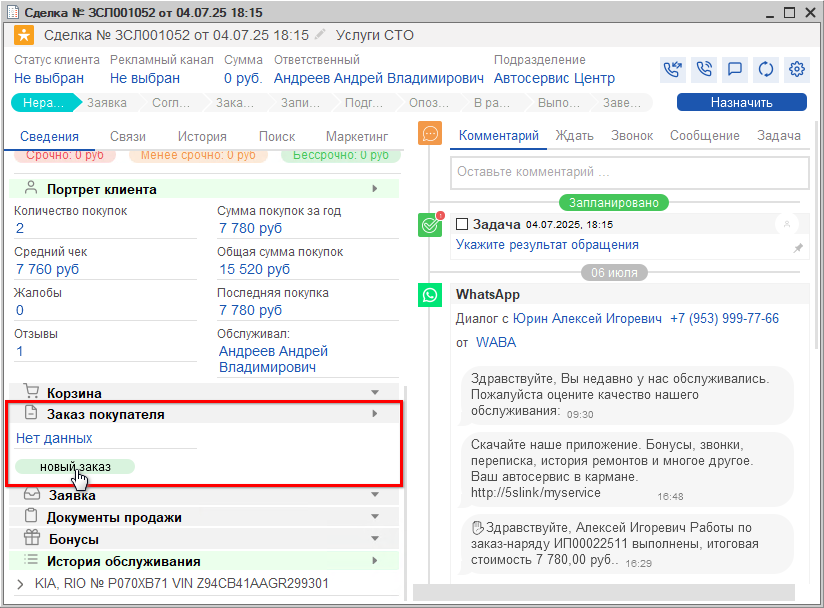This screenshot has width=824, height=608.
Task: Refresh the deal with circular arrows icon
Action: (x=766, y=69)
